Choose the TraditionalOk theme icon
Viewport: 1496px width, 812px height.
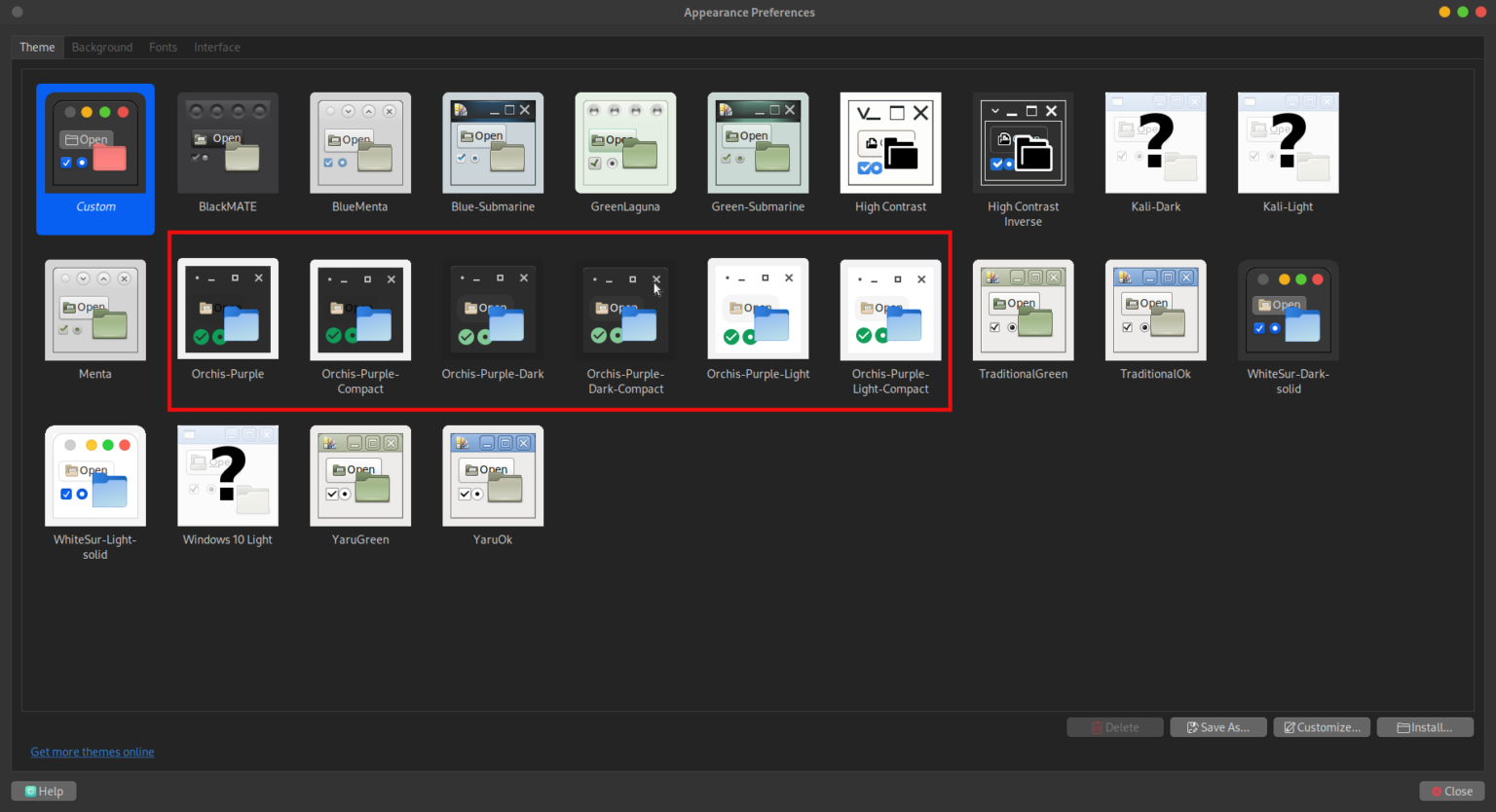click(1155, 310)
